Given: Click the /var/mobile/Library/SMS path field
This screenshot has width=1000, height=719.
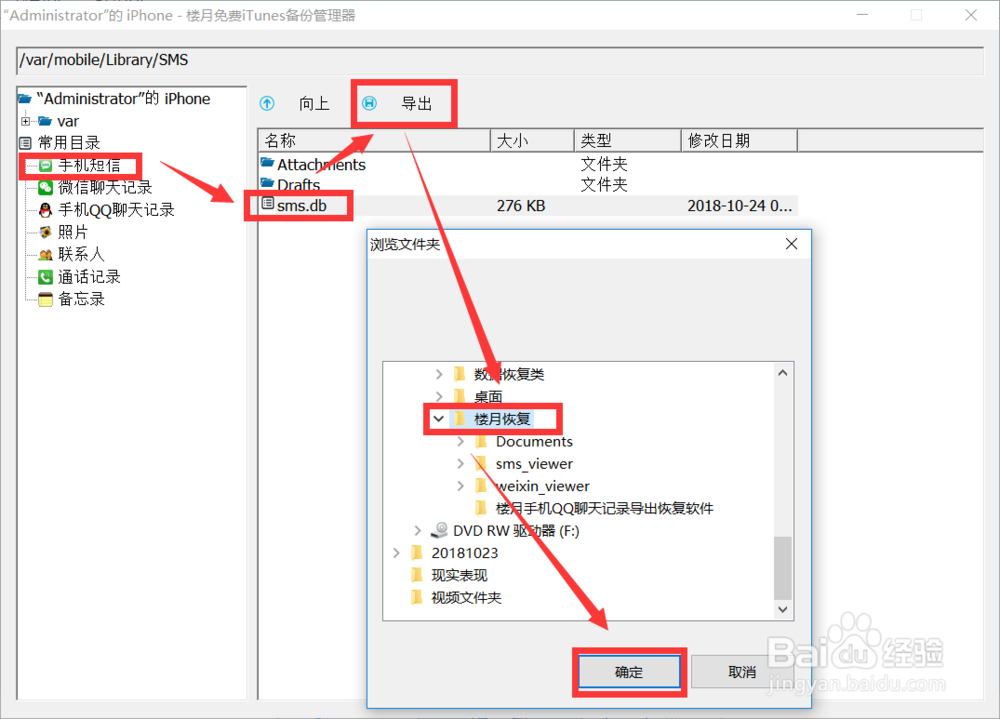Looking at the screenshot, I should [x=499, y=60].
